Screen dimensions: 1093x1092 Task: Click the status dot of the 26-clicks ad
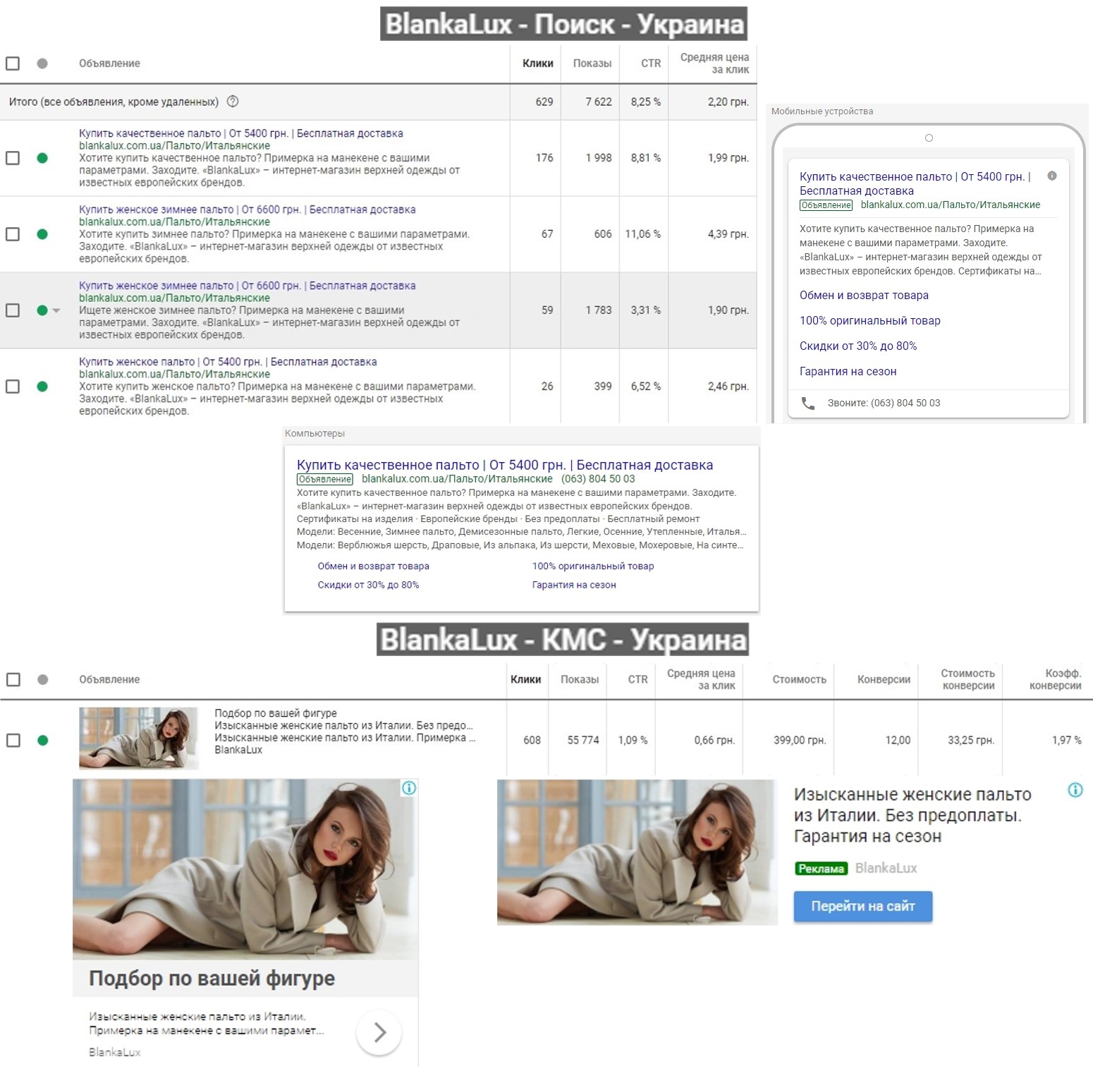42,387
